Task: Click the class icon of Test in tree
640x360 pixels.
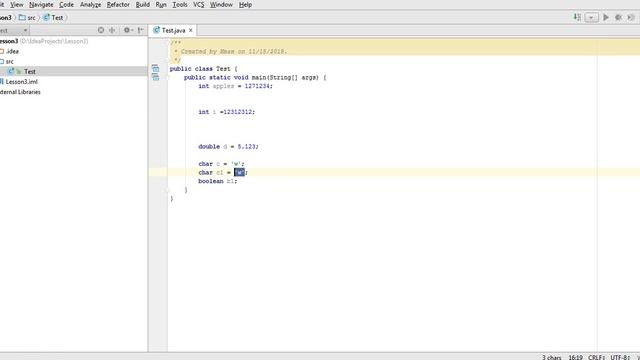Action: pos(11,71)
